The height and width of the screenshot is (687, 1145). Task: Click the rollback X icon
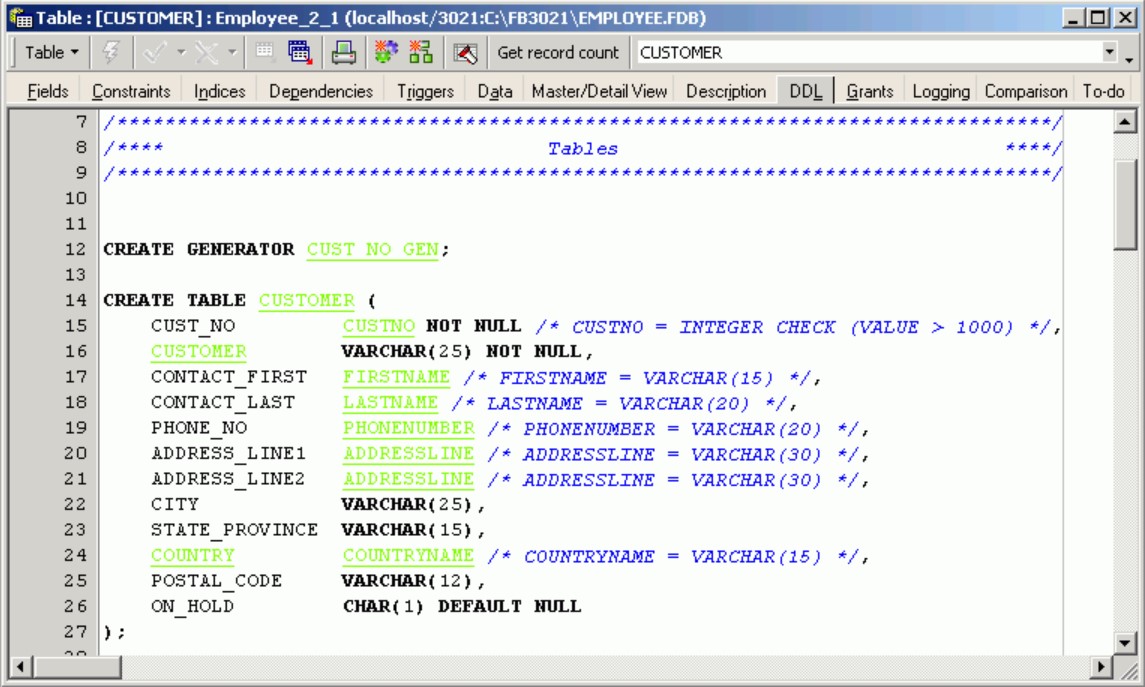[x=209, y=52]
